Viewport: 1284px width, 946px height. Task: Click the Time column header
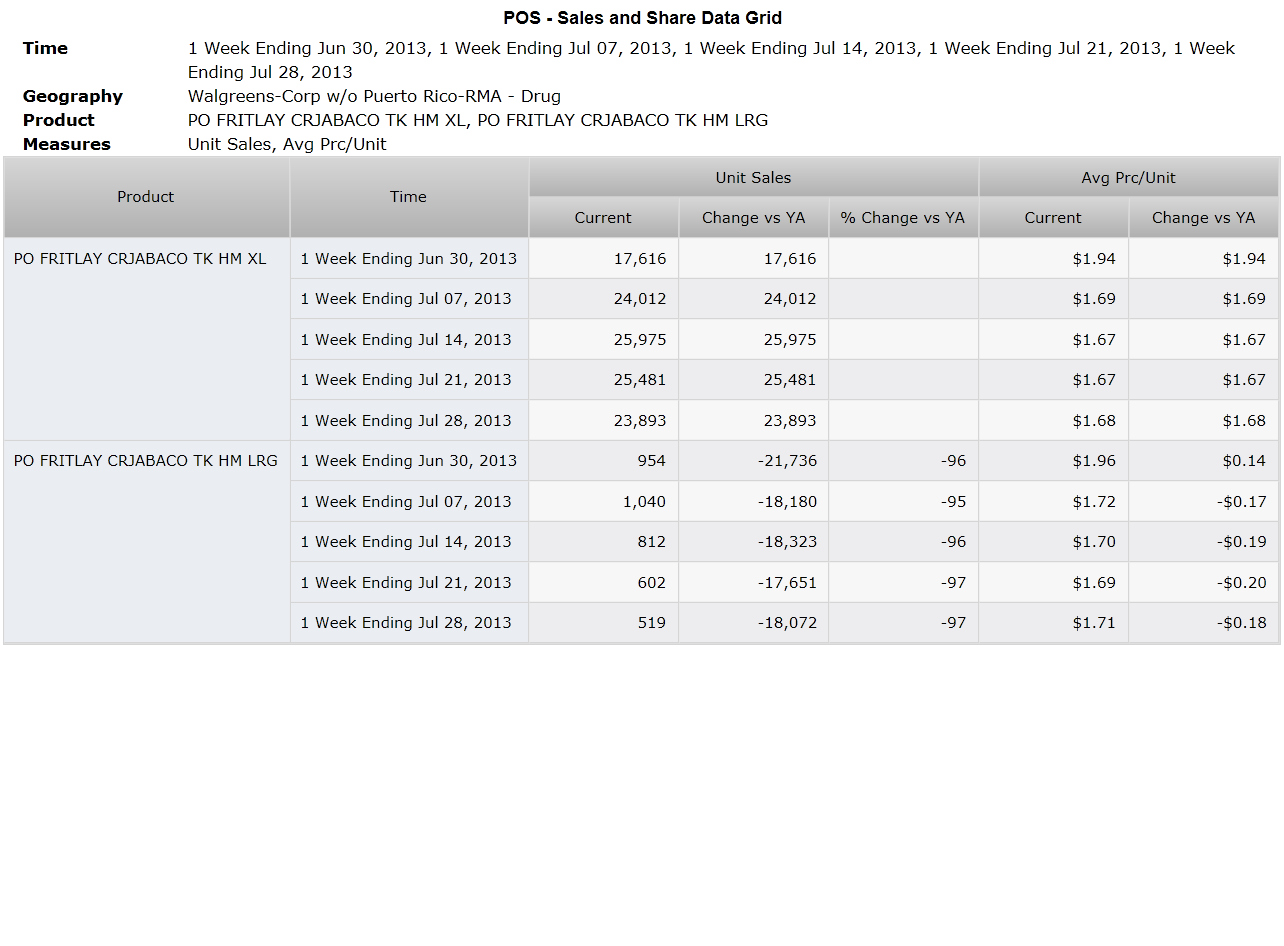coord(408,197)
